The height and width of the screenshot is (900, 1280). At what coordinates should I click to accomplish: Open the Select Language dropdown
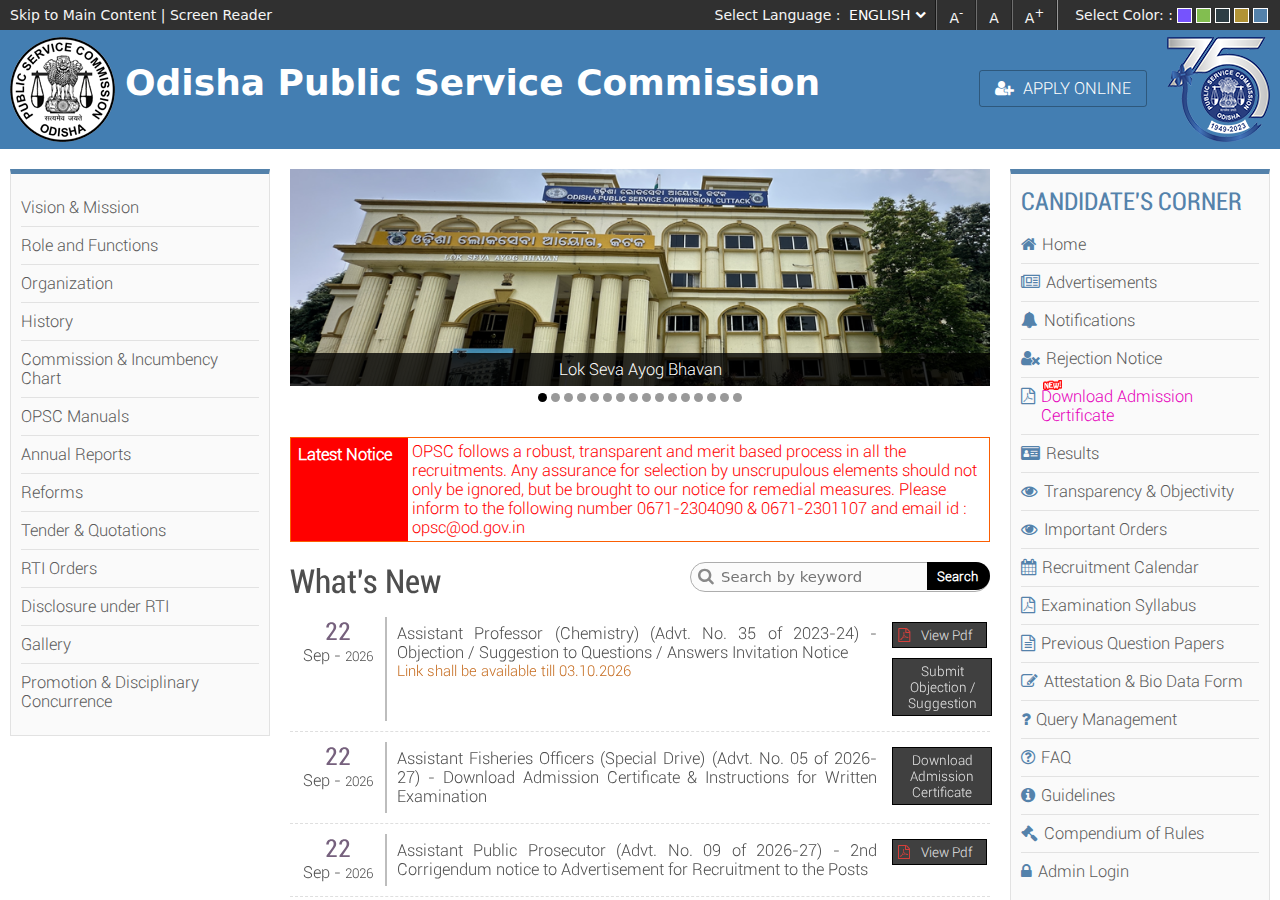[887, 15]
